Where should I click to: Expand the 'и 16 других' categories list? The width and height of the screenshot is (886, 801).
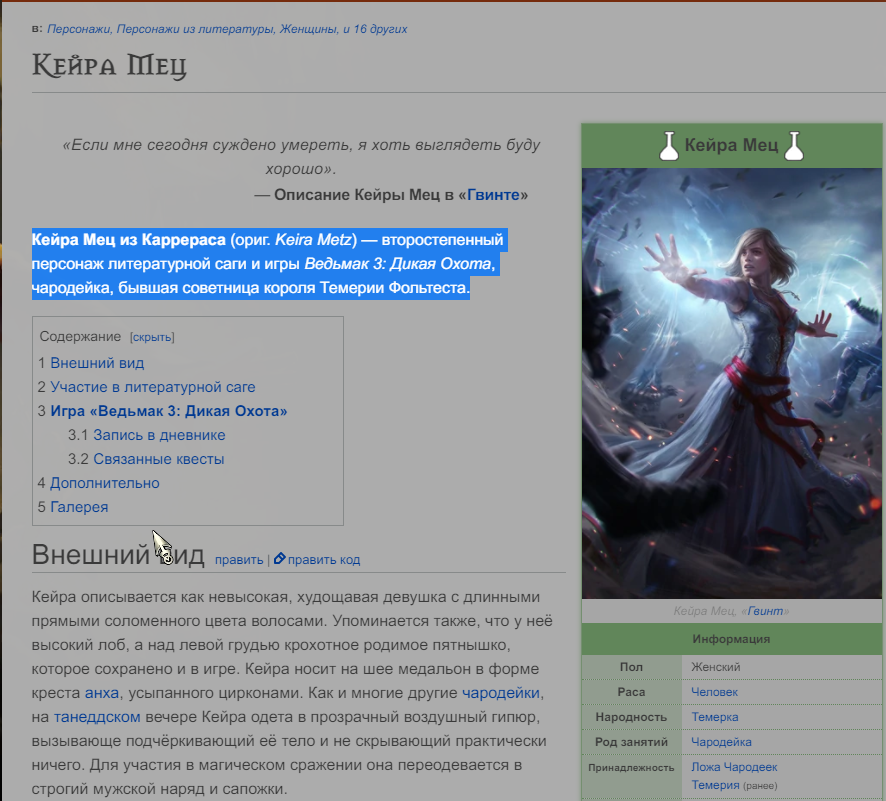pos(375,29)
